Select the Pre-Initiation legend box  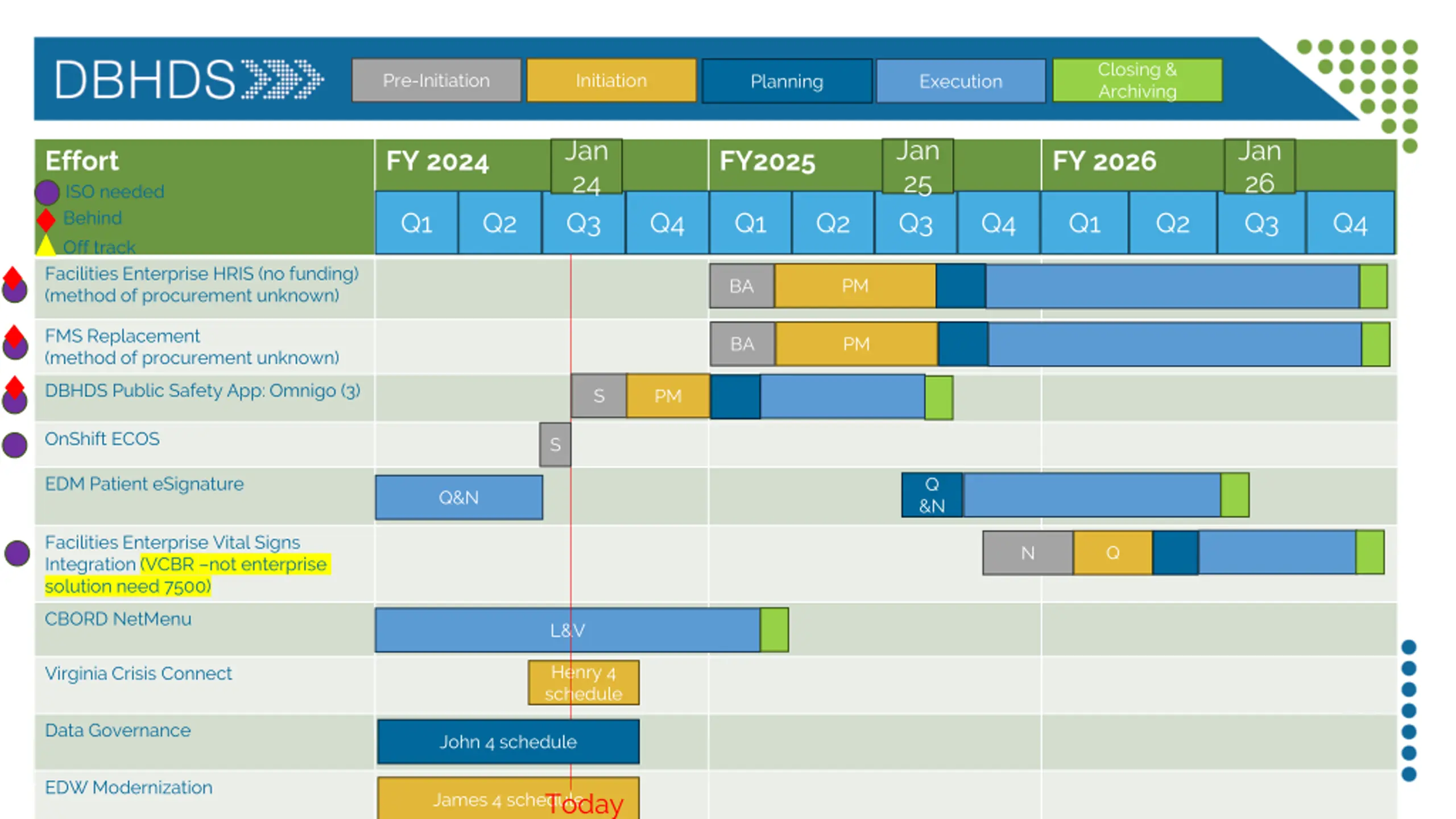tap(436, 80)
